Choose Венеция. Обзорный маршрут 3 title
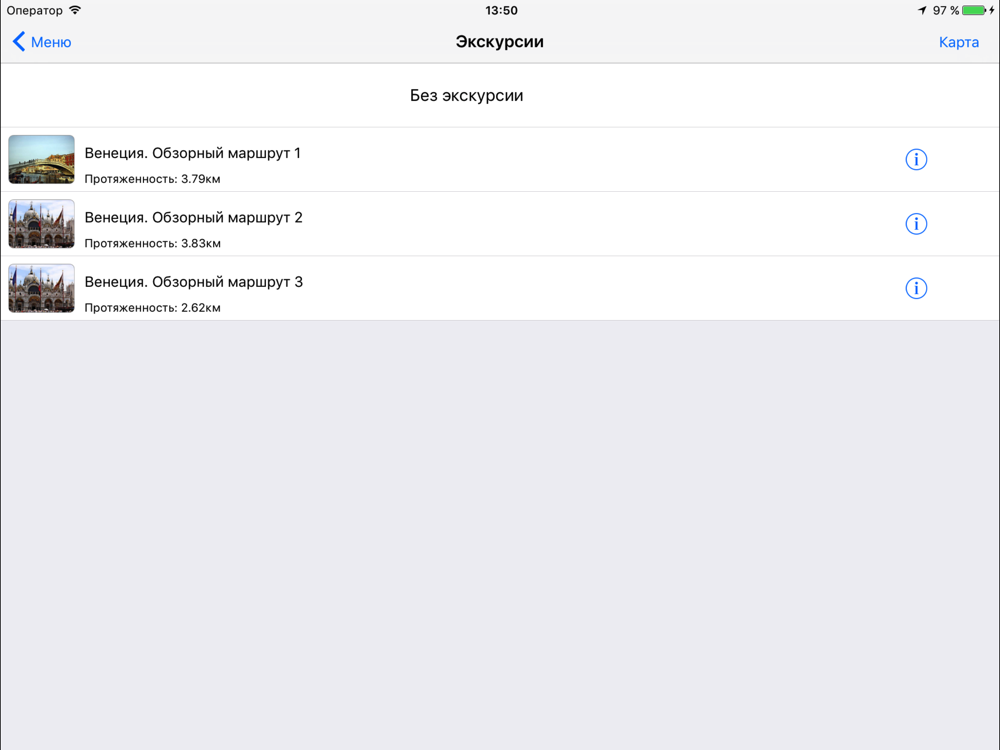This screenshot has height=750, width=1000. coord(194,282)
